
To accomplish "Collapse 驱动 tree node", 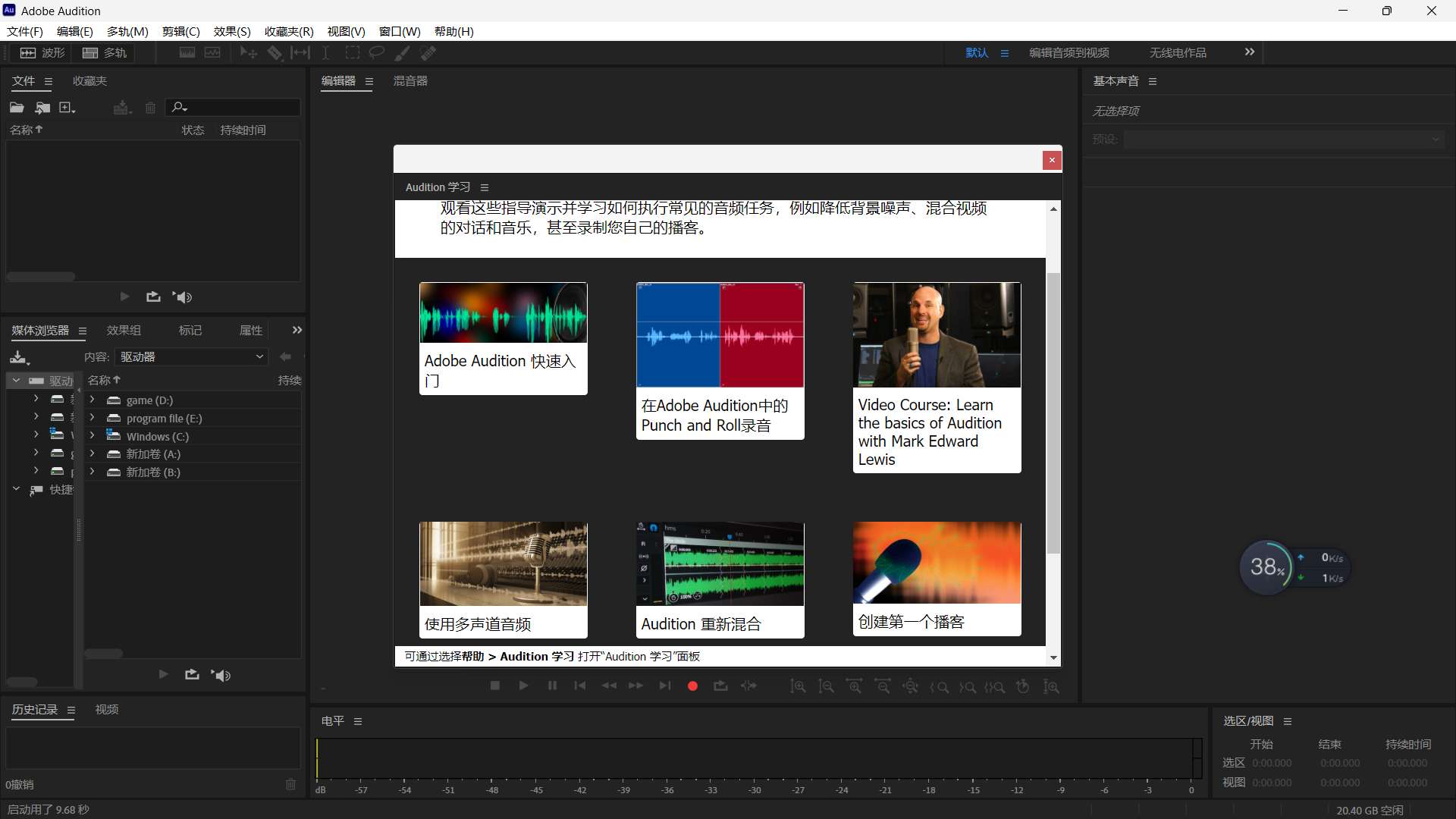I will 16,380.
